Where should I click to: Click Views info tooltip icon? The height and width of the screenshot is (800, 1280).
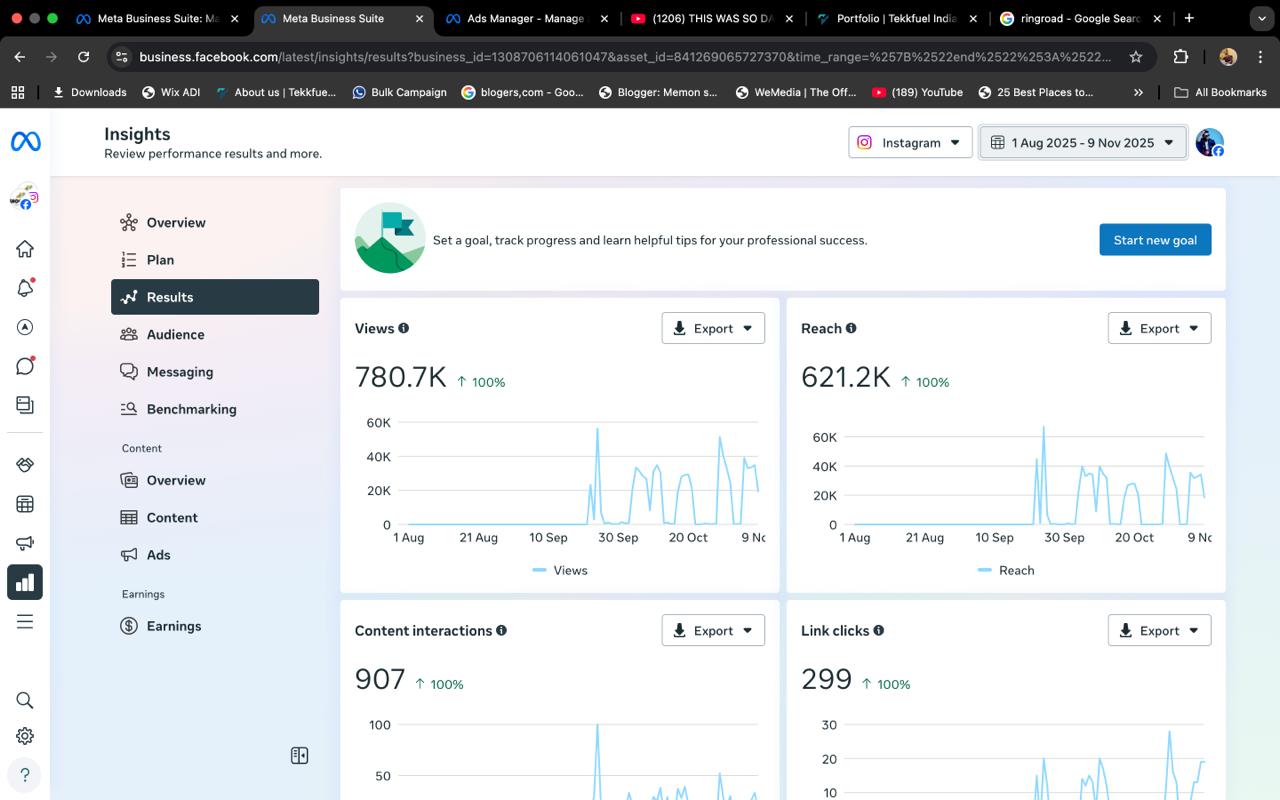[404, 328]
